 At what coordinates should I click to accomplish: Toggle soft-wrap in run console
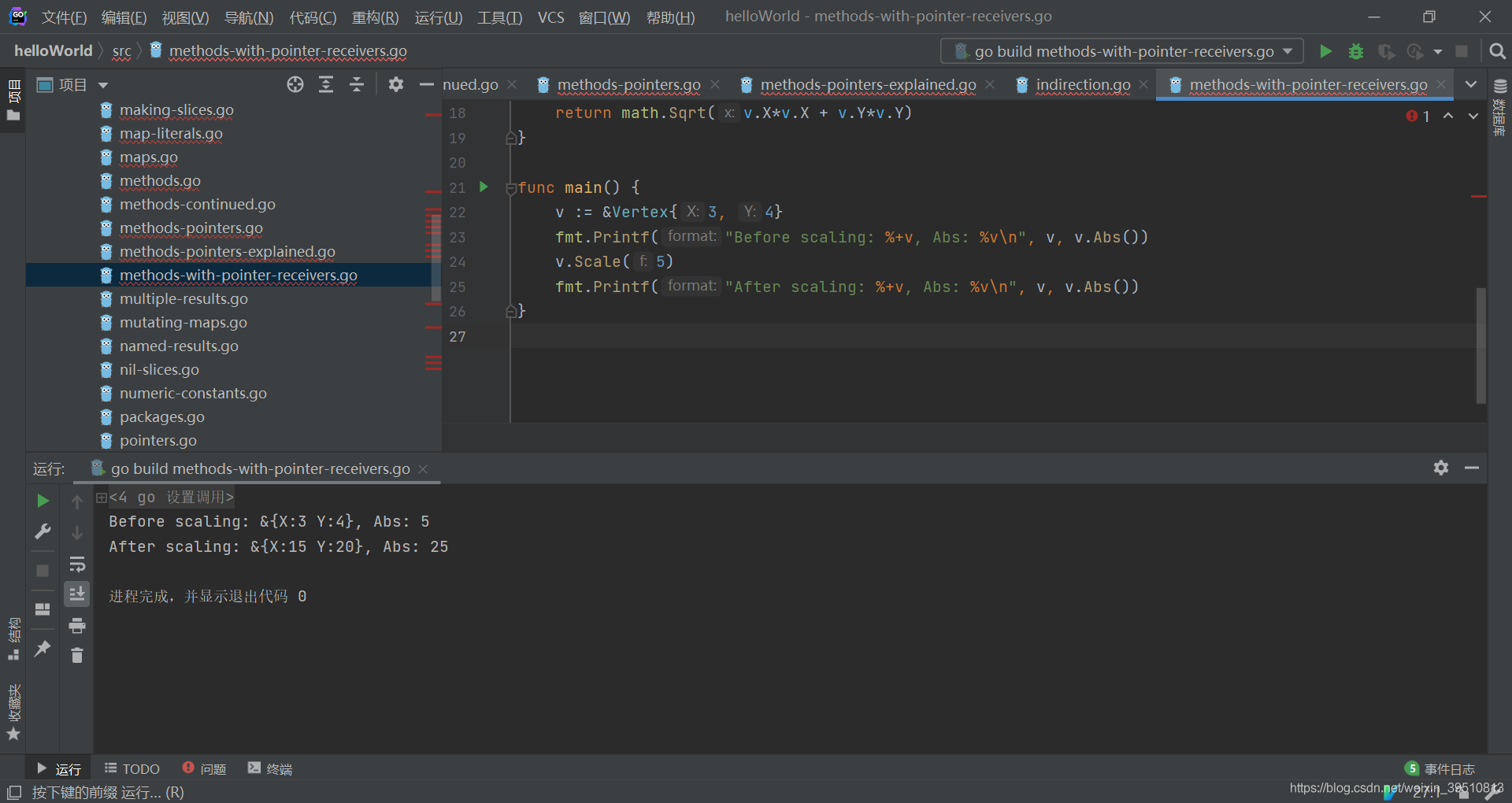77,564
